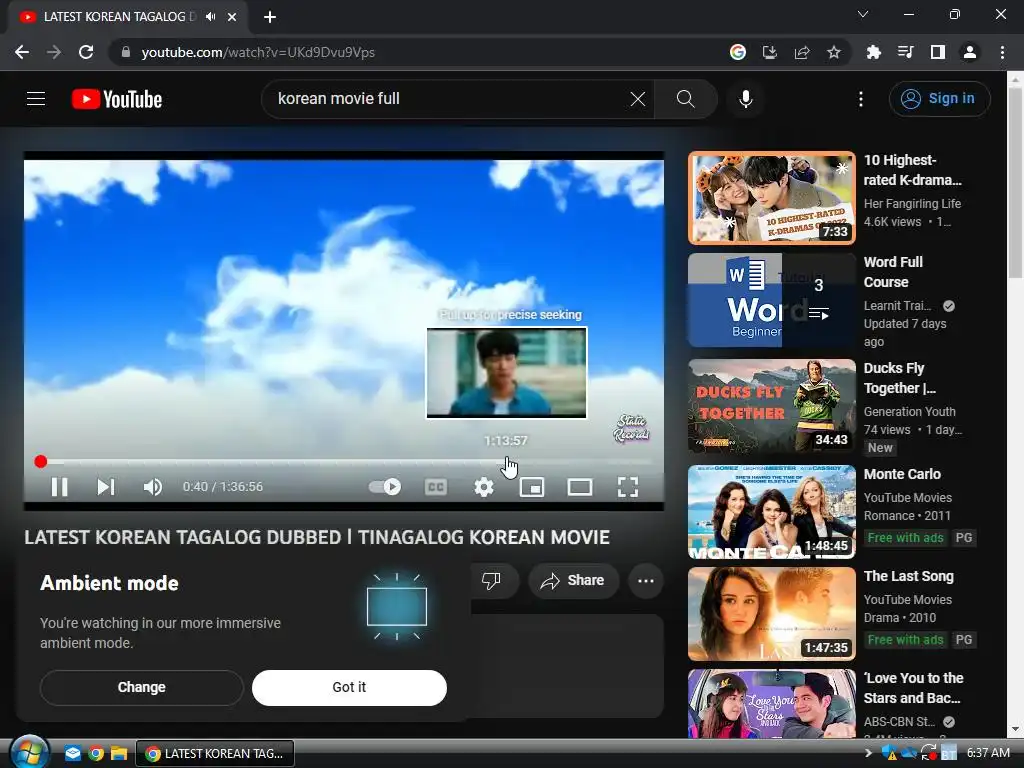Screen dimensions: 1024x768
Task: Launch Chrome from taskbar quick launch
Action: point(96,754)
